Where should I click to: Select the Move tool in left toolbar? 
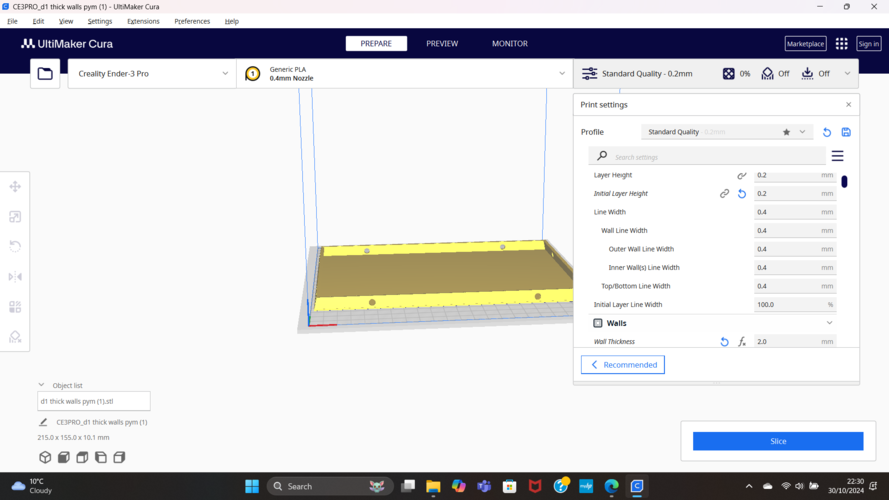[x=15, y=187]
